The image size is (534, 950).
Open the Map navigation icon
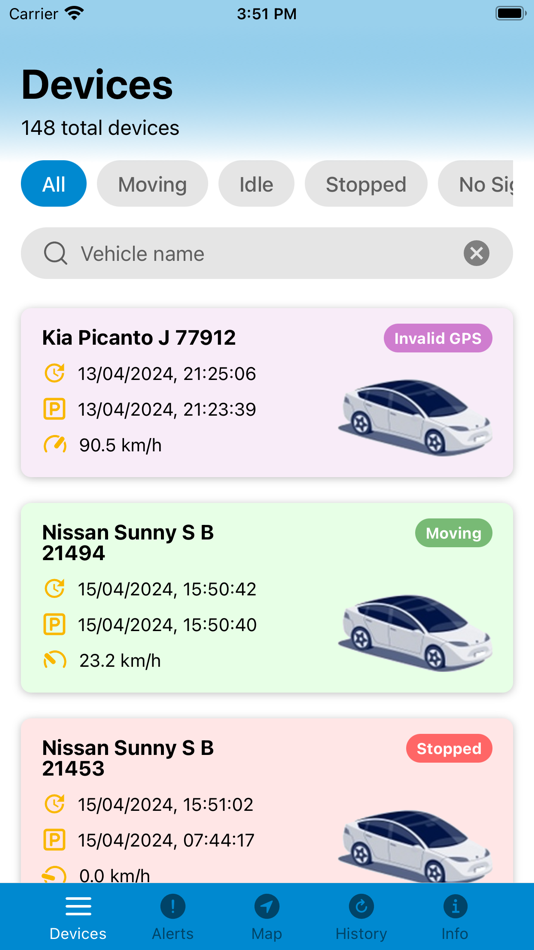(267, 907)
